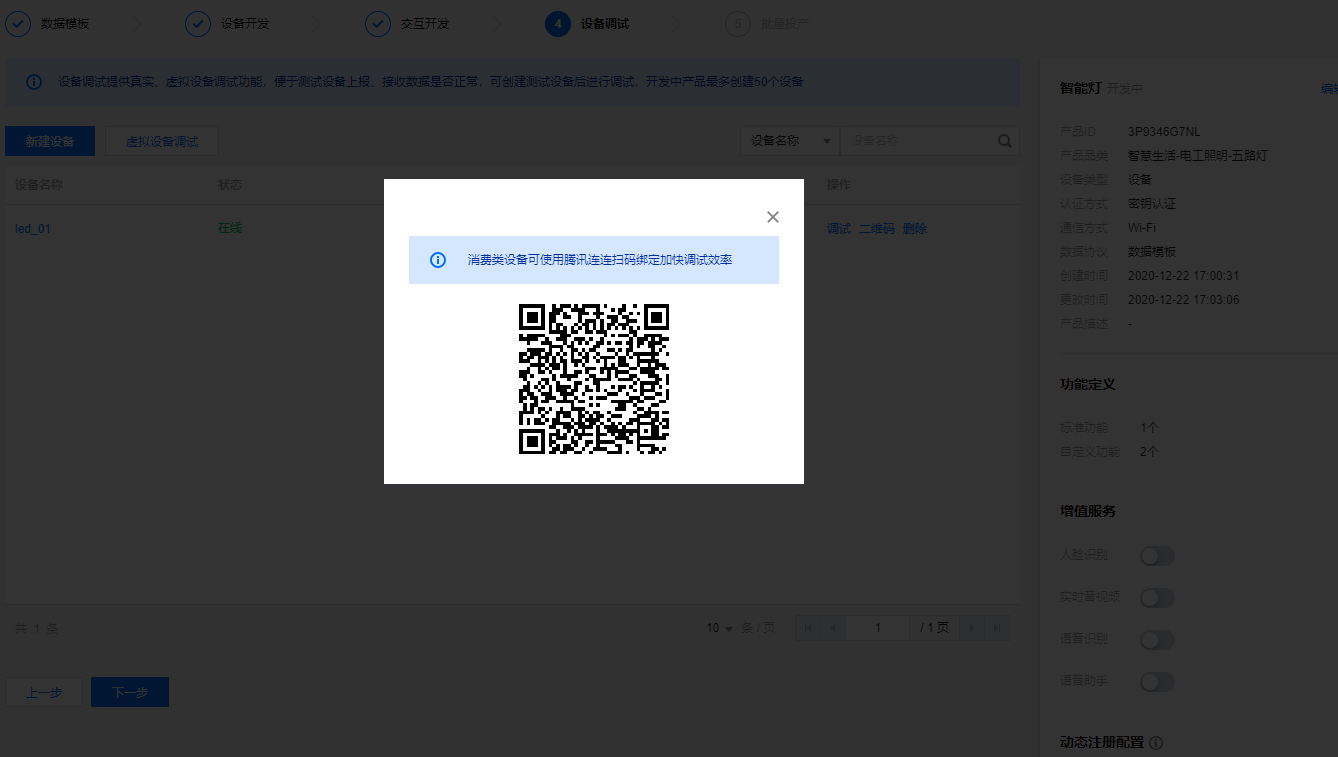This screenshot has width=1338, height=757.
Task: Click the step 4 circle icon
Action: click(x=558, y=23)
